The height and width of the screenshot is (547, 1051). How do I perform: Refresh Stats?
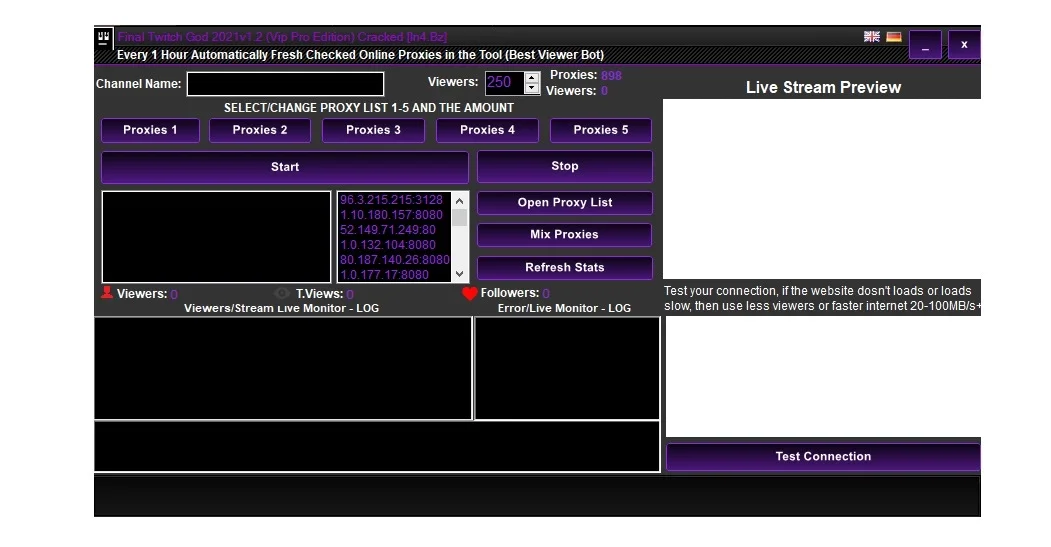(x=564, y=267)
